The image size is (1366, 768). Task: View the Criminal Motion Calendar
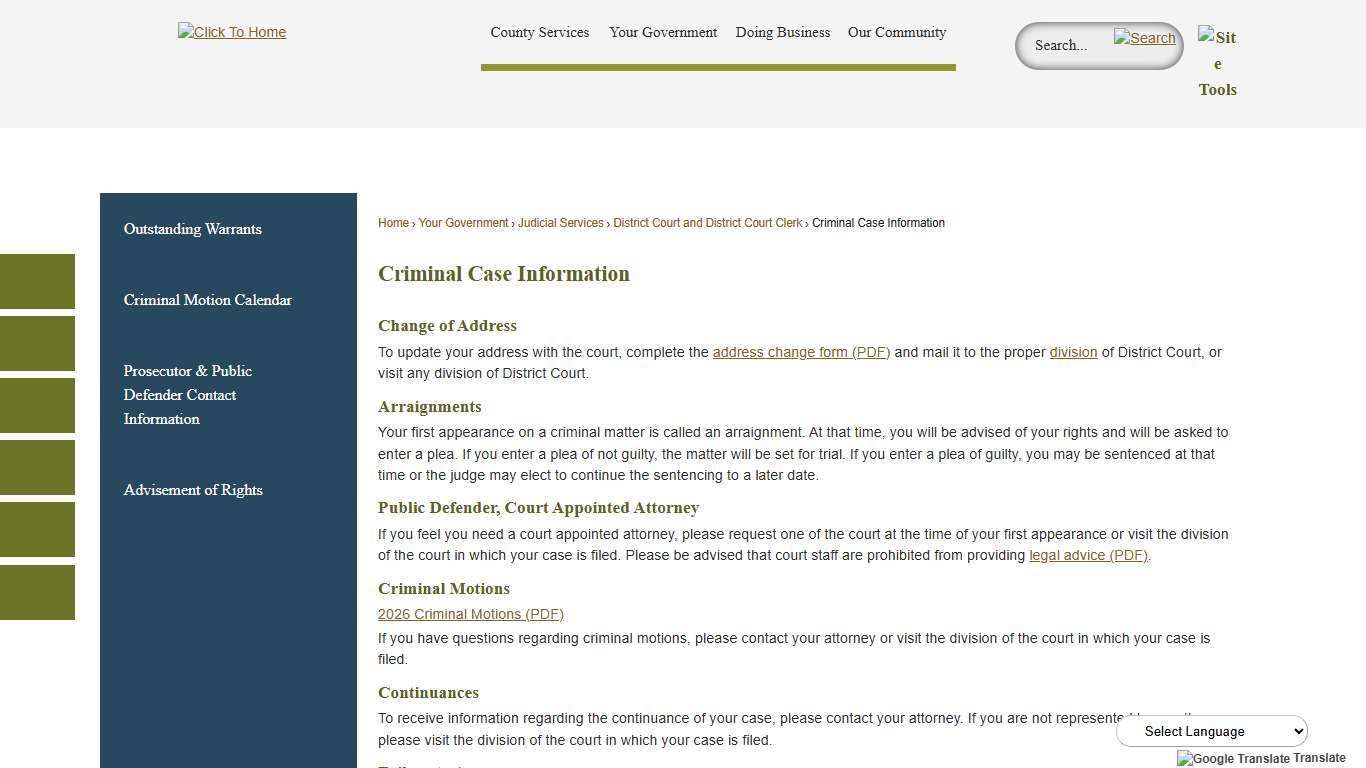(208, 300)
